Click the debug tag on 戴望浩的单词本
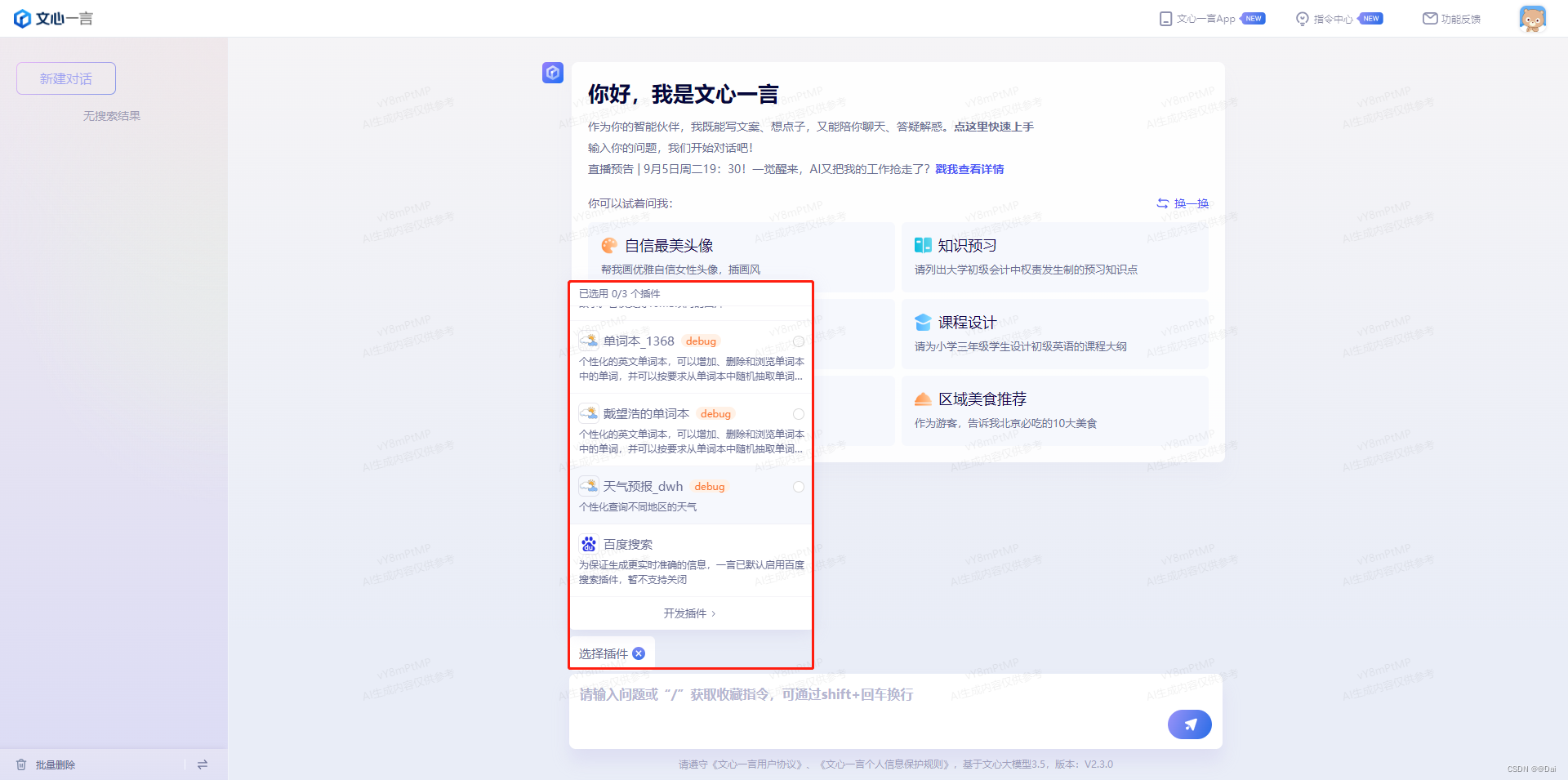Screen dimensions: 1568x780 pyautogui.click(x=715, y=414)
